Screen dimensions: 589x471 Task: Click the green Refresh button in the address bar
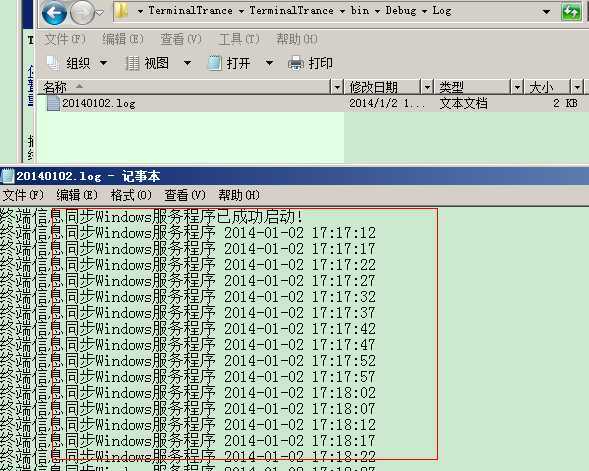[x=571, y=12]
